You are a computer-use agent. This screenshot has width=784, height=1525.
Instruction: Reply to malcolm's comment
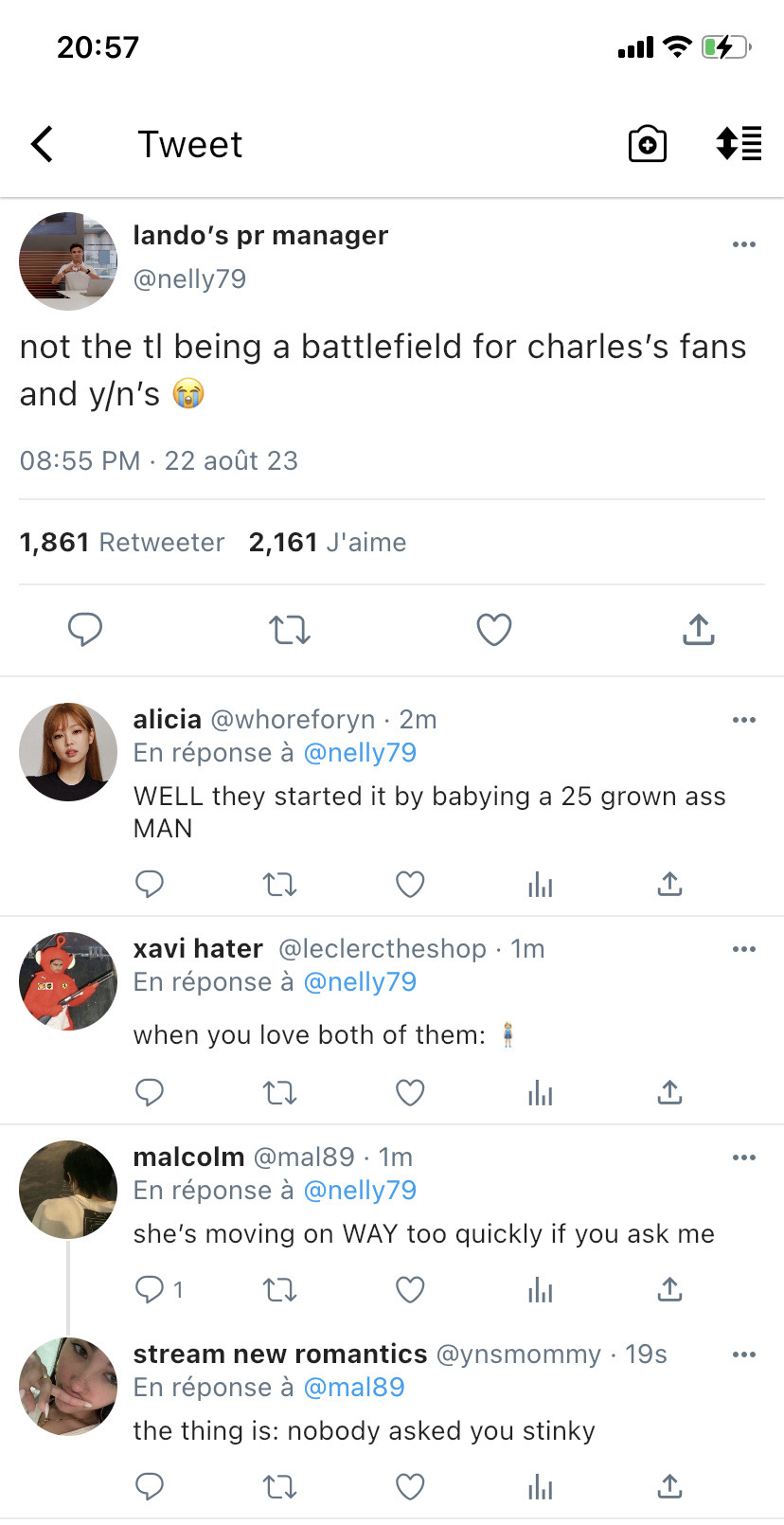tap(150, 1289)
